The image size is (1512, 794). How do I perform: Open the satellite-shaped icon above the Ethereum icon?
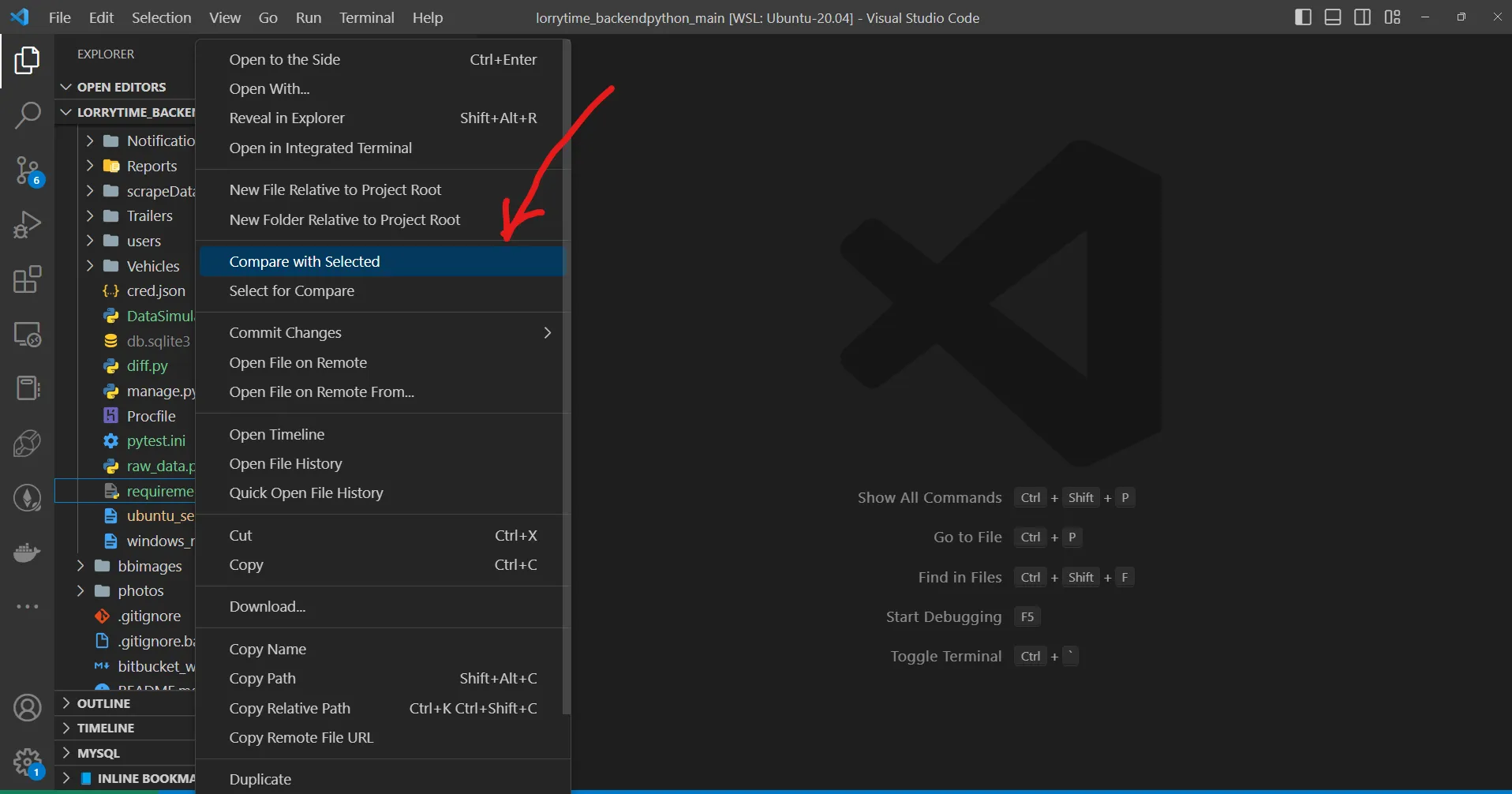[27, 444]
